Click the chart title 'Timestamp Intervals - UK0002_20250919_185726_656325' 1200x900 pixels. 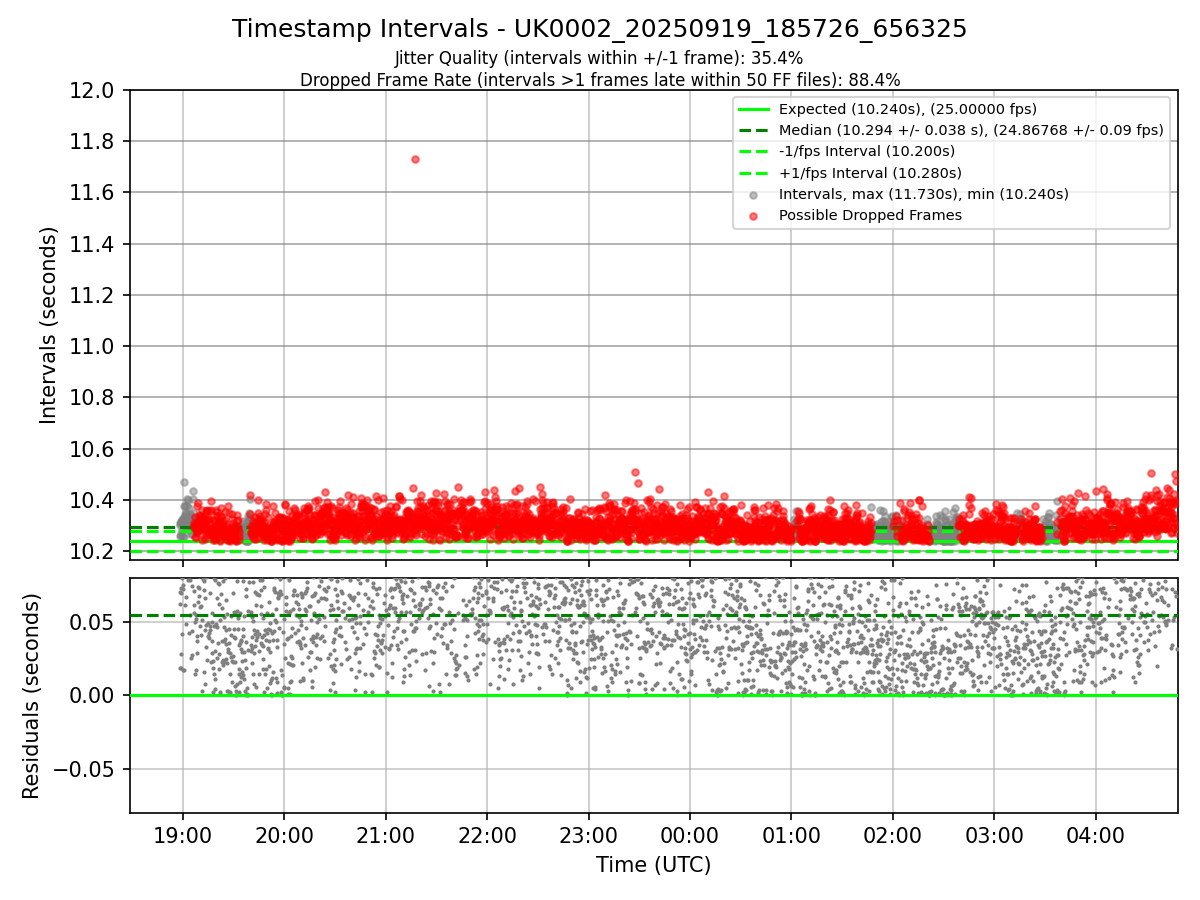599,29
